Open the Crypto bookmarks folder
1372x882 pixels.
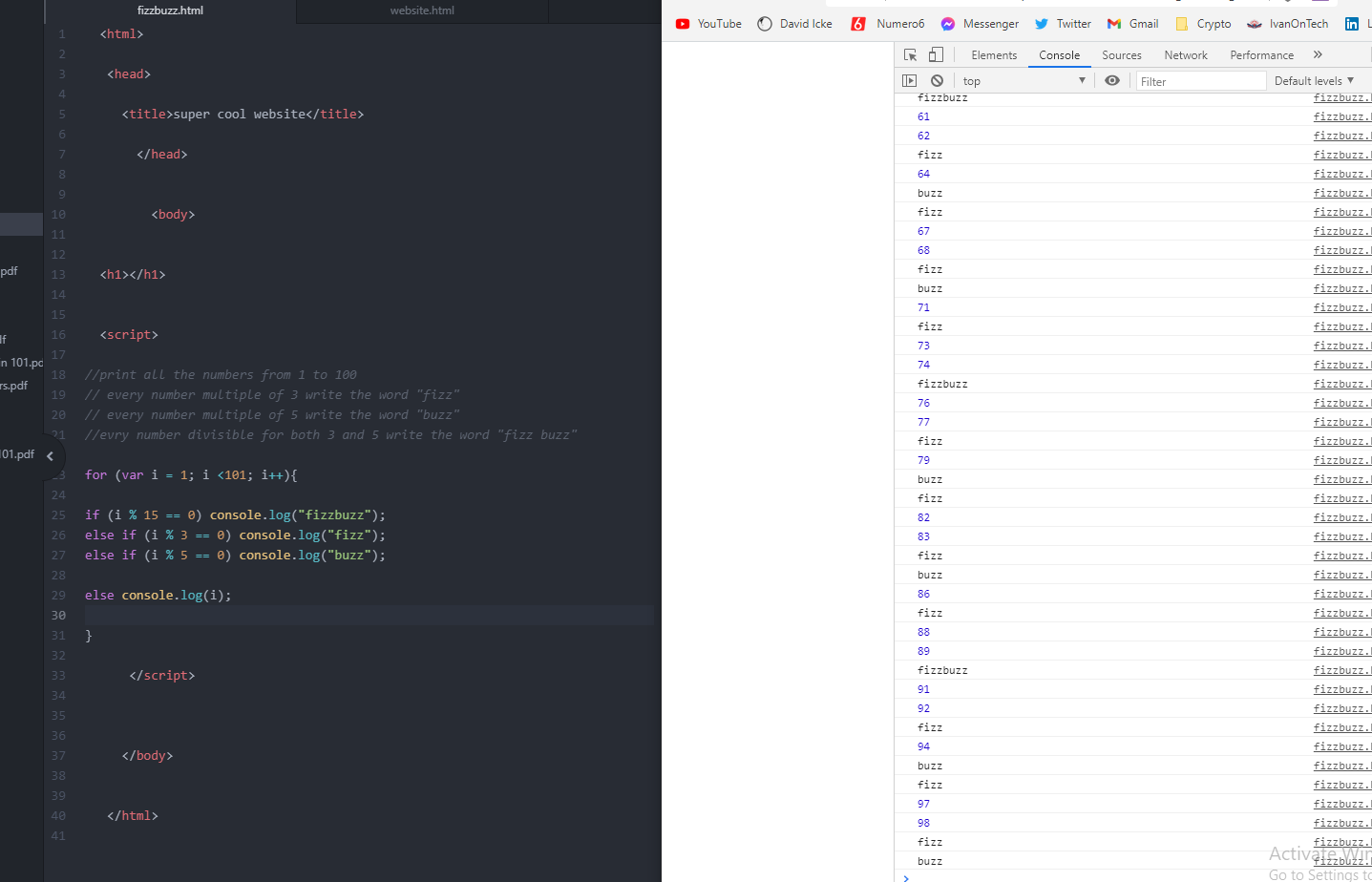click(1203, 24)
